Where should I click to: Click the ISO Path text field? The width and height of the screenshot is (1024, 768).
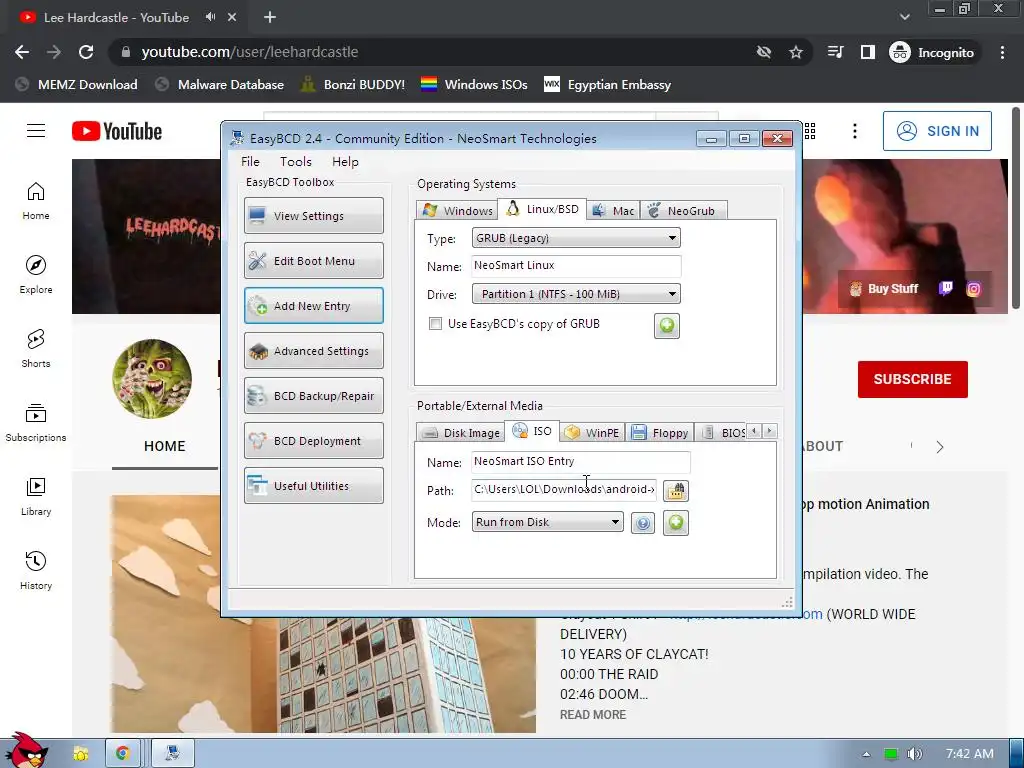(564, 490)
